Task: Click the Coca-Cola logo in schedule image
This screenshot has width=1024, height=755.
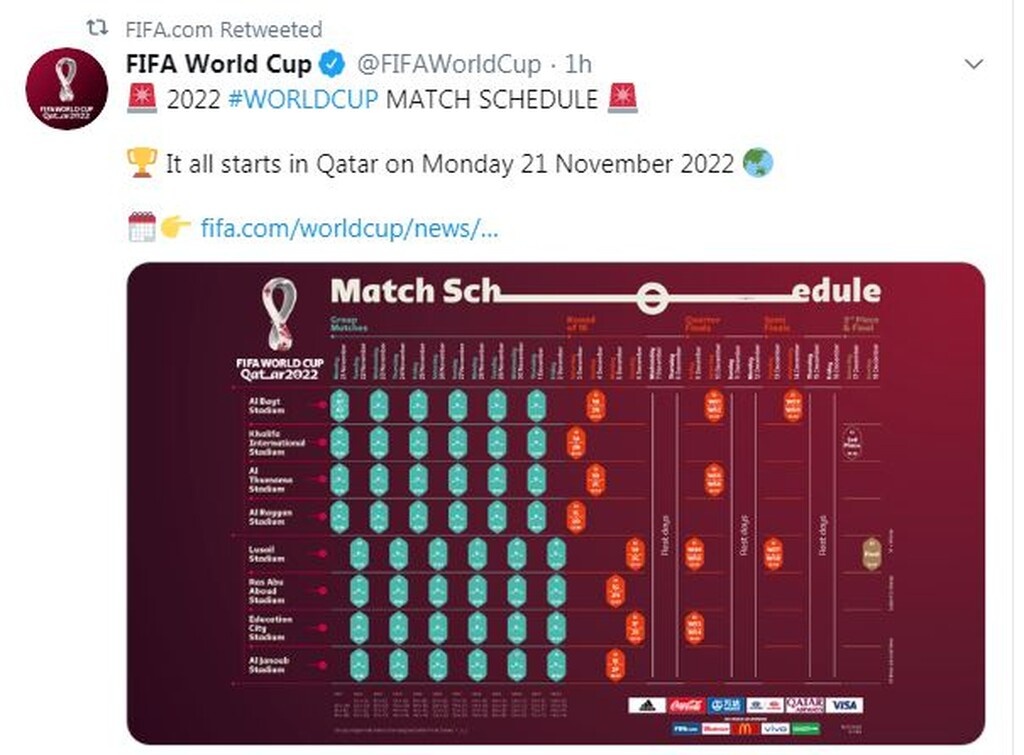Action: point(685,705)
